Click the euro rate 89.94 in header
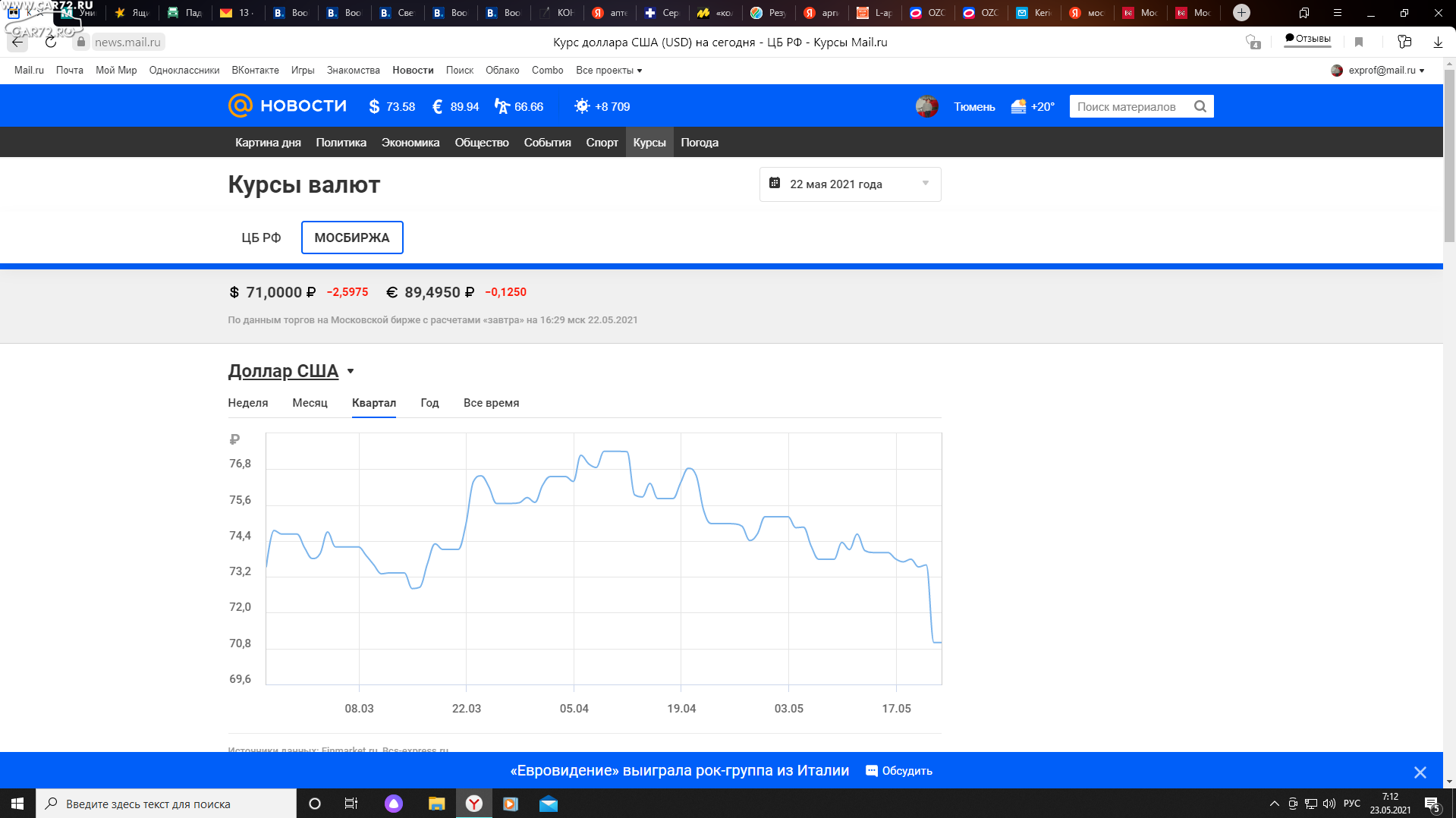Image resolution: width=1456 pixels, height=818 pixels. pyautogui.click(x=455, y=106)
